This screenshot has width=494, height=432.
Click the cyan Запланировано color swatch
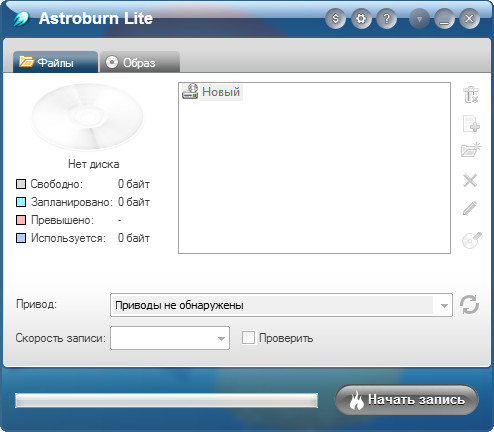pyautogui.click(x=21, y=202)
